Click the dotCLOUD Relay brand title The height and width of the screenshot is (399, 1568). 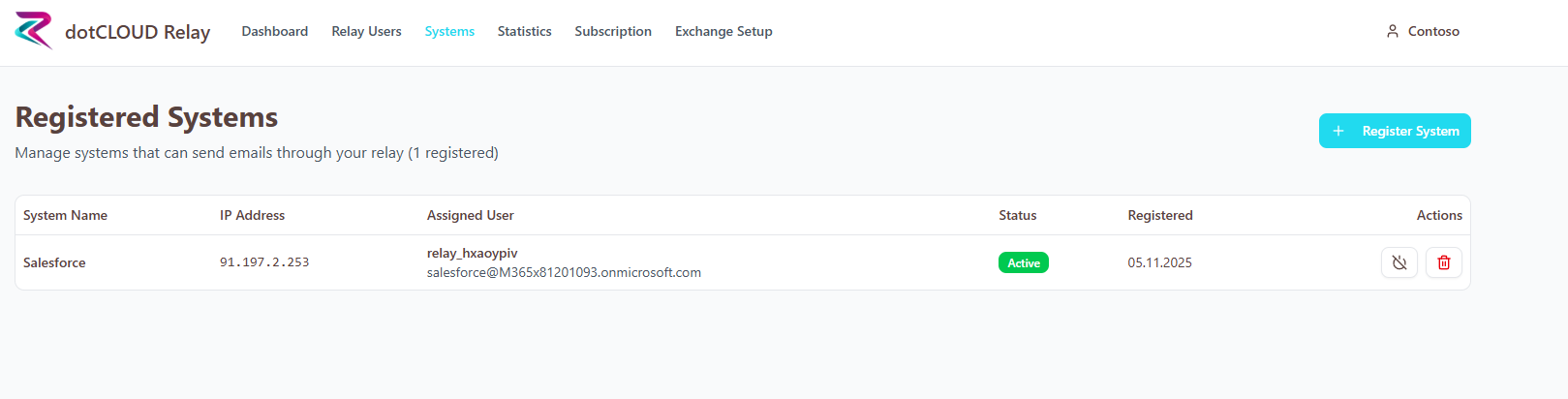click(138, 32)
